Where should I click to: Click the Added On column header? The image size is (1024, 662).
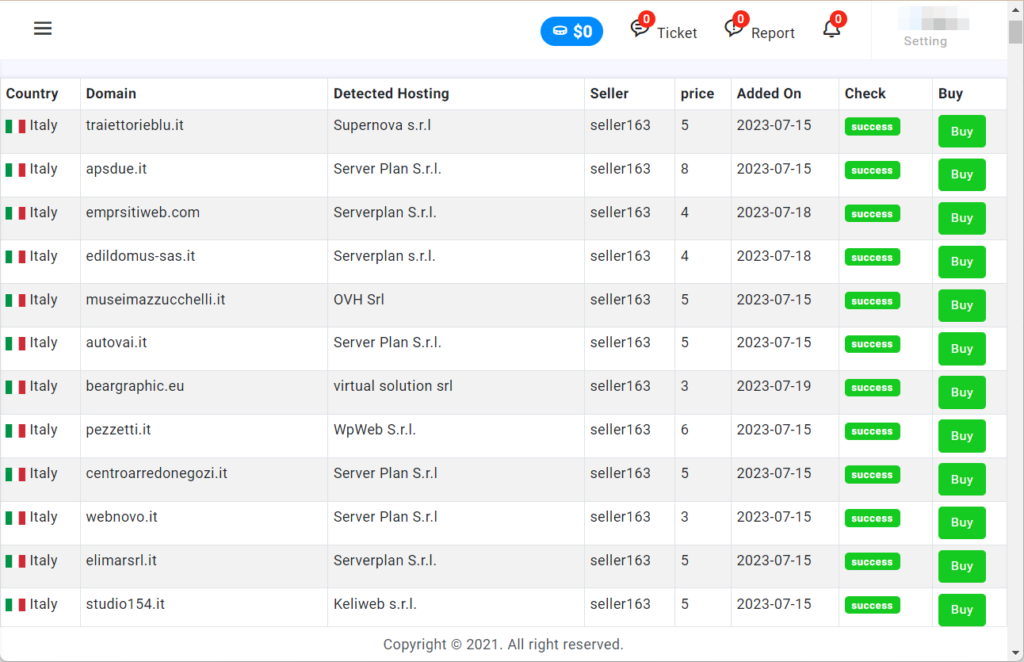pos(769,94)
